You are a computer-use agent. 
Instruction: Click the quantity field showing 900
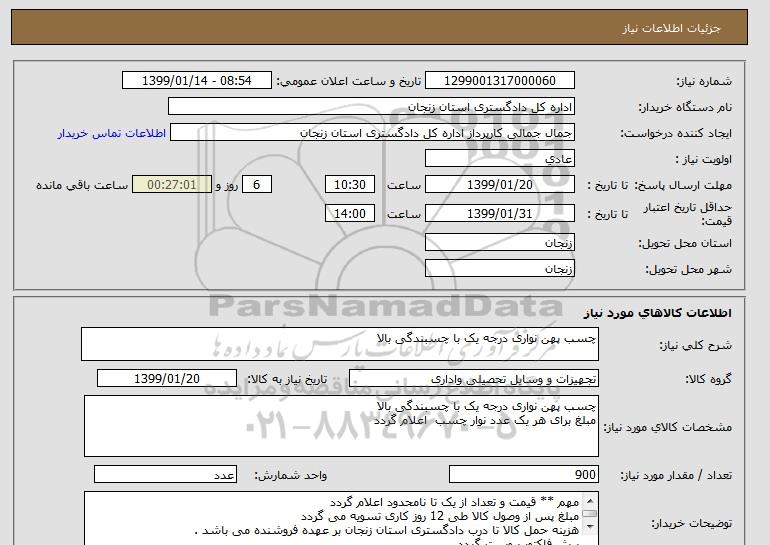pyautogui.click(x=524, y=475)
